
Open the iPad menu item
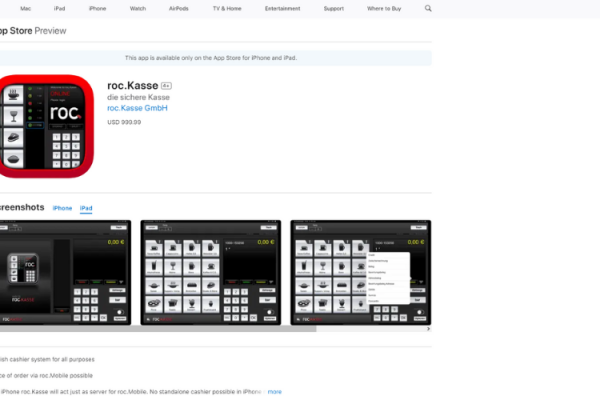click(x=59, y=8)
